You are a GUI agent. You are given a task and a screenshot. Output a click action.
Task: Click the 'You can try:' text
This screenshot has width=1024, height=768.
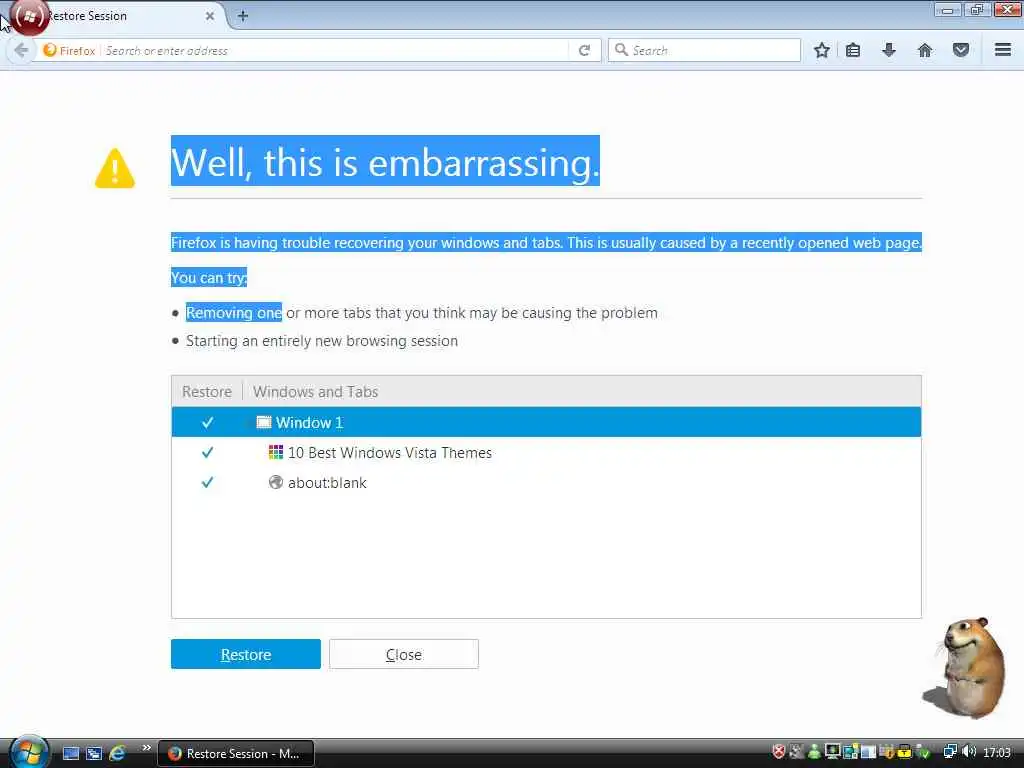[209, 278]
